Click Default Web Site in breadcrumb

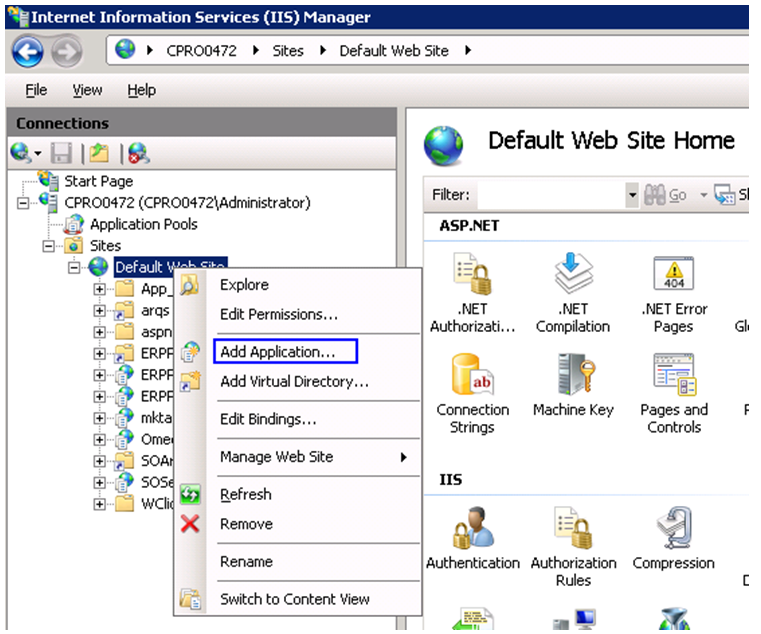click(394, 50)
